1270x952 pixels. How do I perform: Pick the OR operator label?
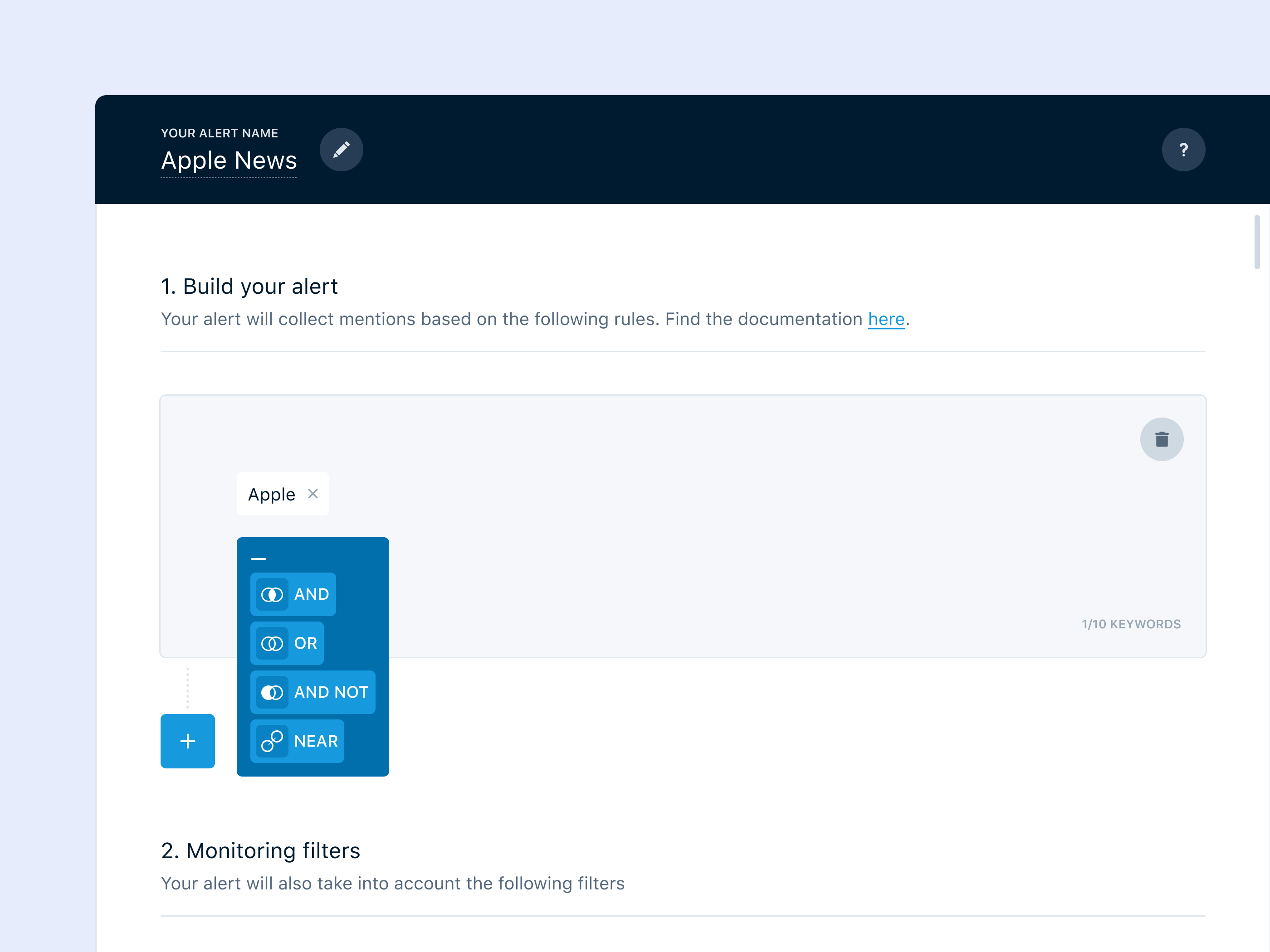[305, 643]
